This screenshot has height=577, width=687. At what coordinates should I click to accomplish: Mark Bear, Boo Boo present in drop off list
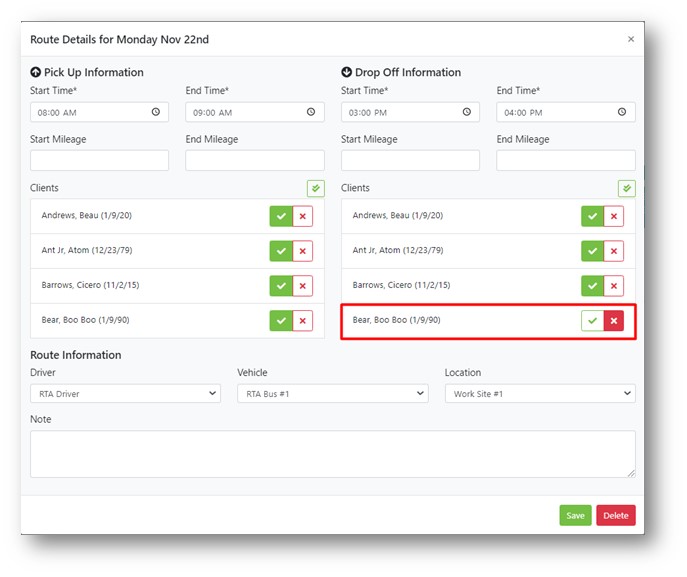[593, 321]
